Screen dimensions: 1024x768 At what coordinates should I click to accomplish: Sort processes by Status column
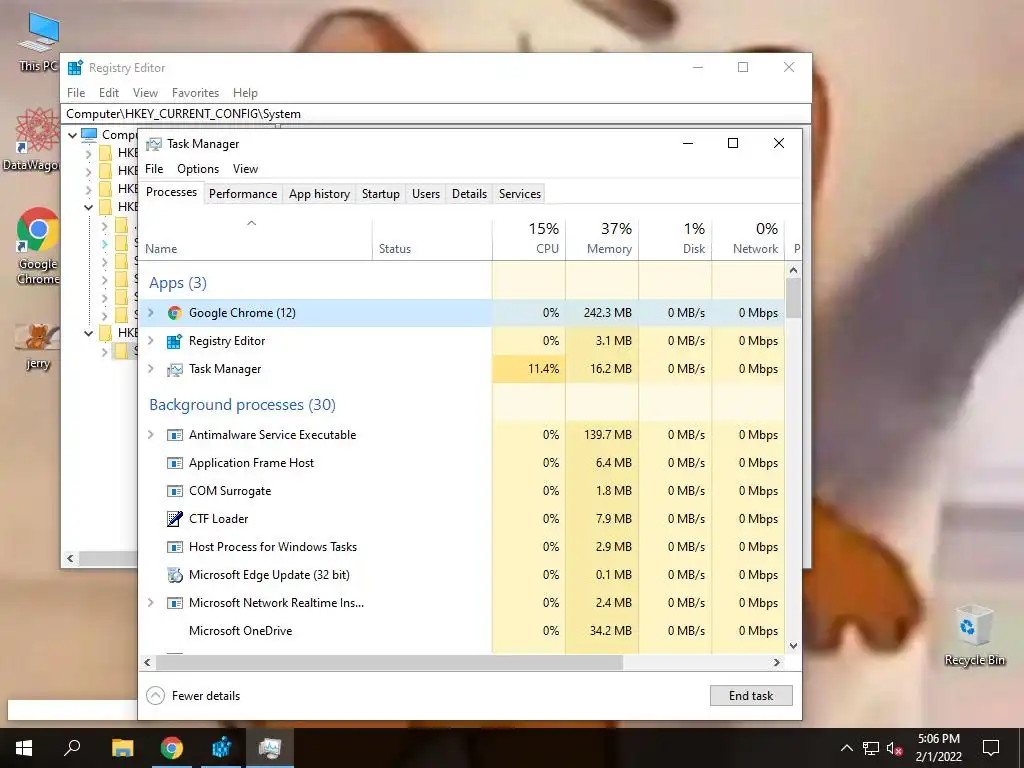coord(432,238)
